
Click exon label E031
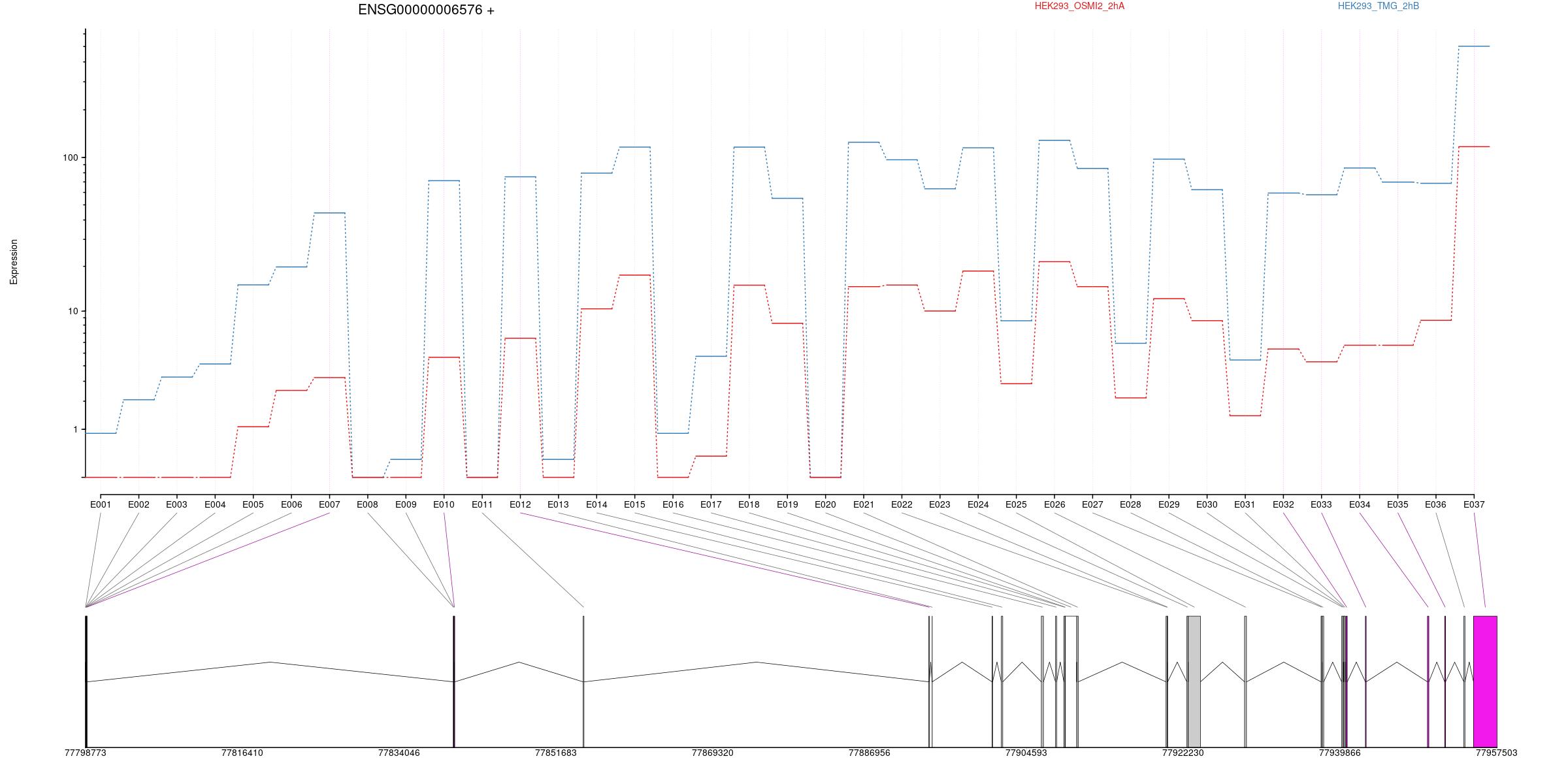coord(1245,504)
